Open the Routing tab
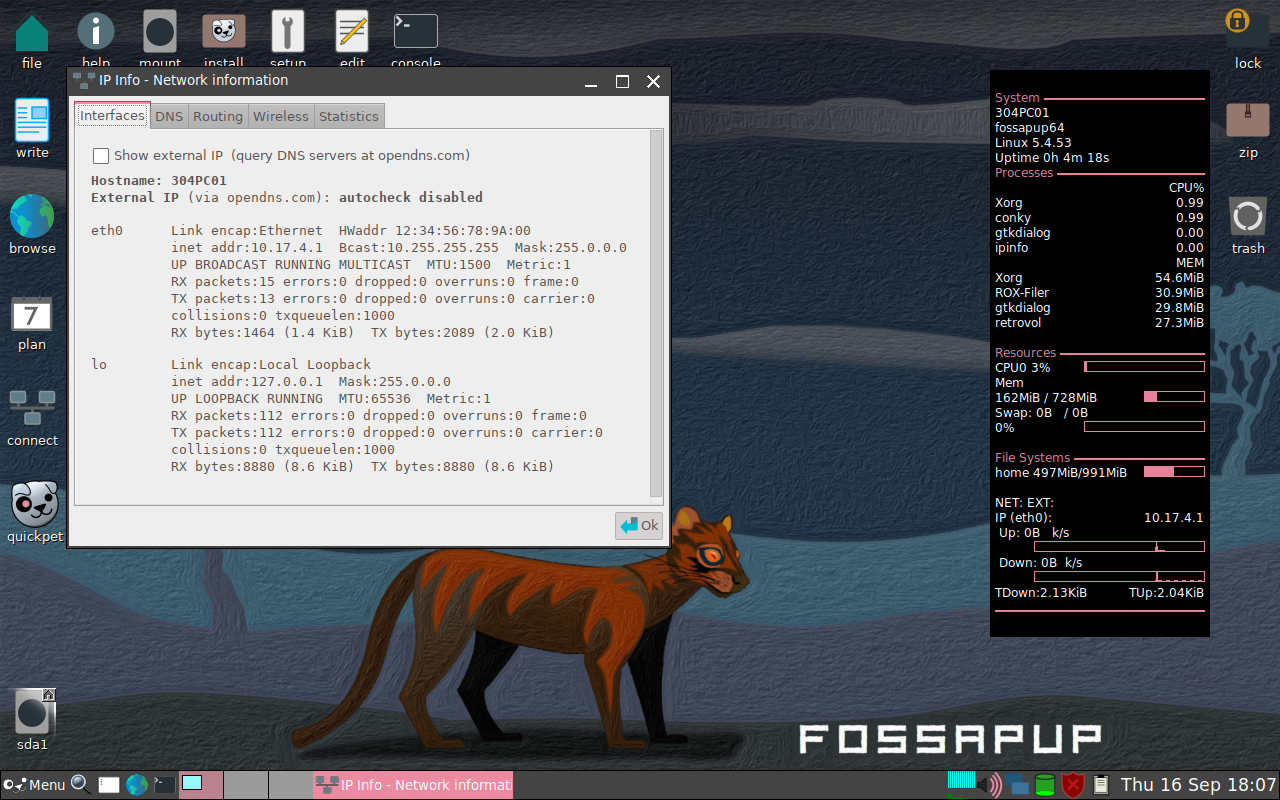 coord(218,116)
